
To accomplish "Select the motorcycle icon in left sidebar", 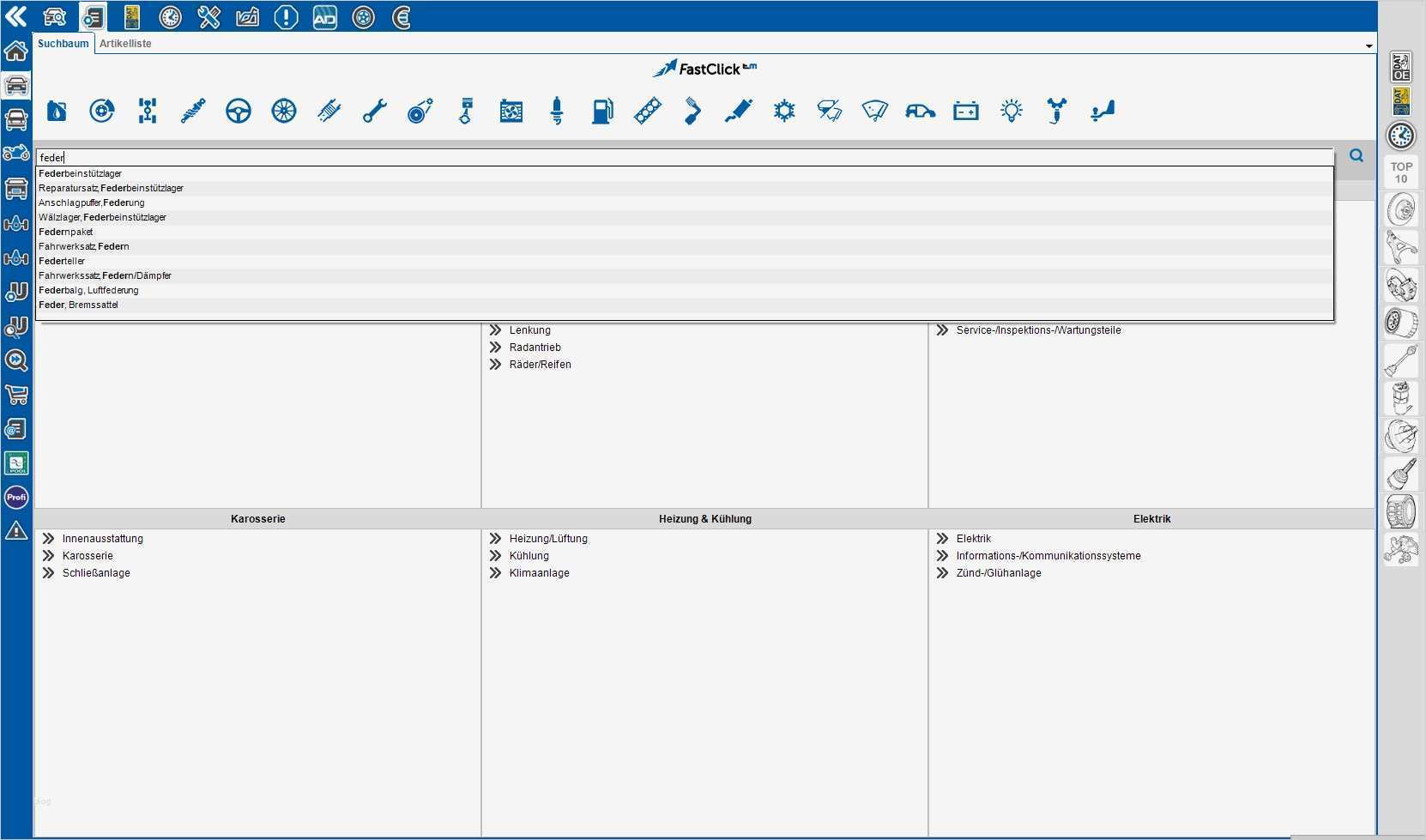I will pos(16,154).
